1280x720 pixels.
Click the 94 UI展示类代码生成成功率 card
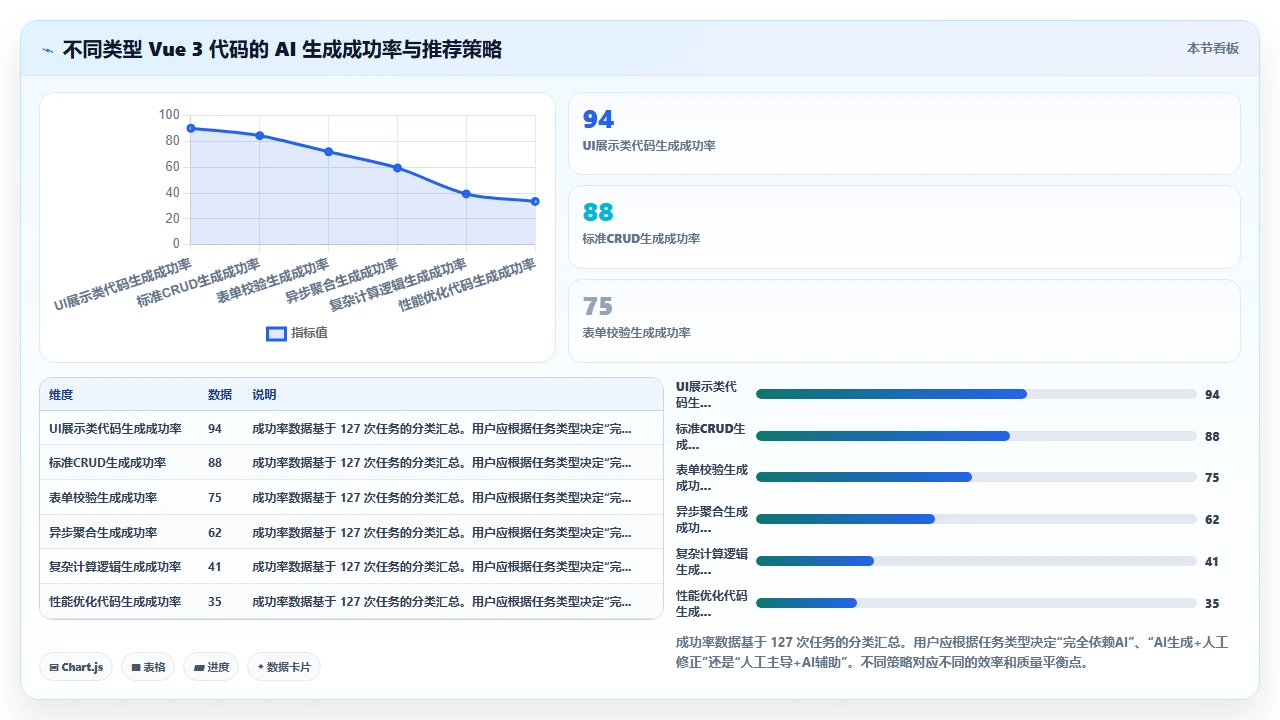click(904, 134)
